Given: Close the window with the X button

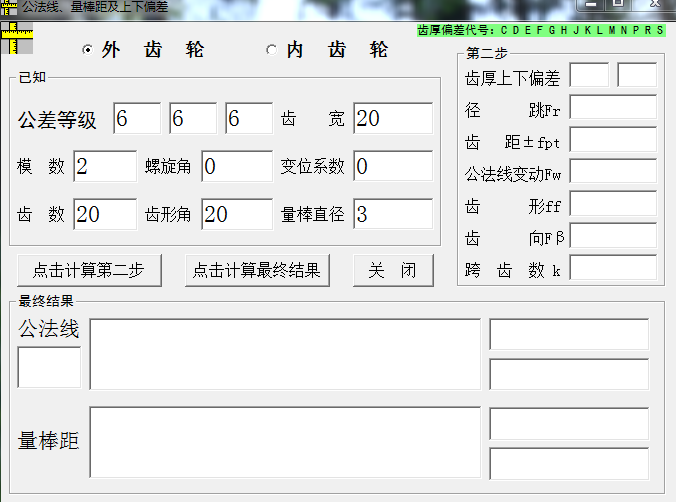Looking at the screenshot, I should pyautogui.click(x=655, y=4).
